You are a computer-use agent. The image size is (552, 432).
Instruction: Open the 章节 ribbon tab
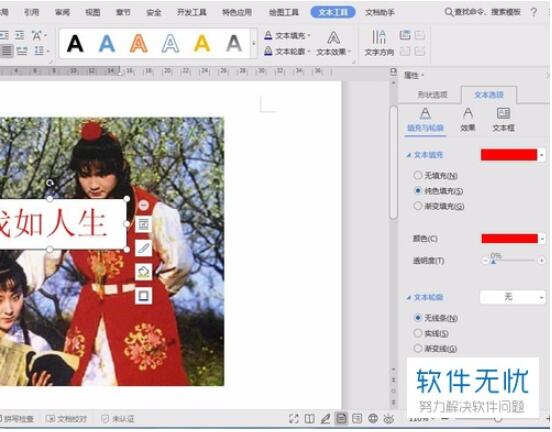pos(123,12)
